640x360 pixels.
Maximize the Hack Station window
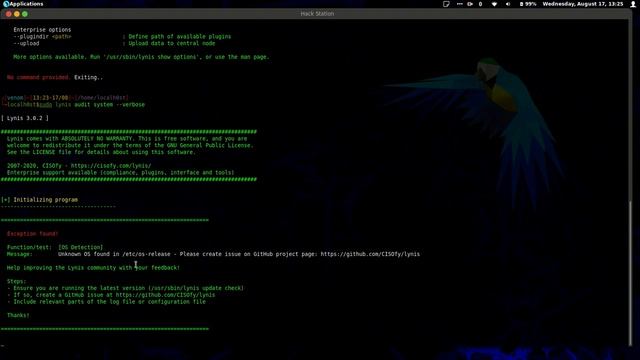pyautogui.click(x=25, y=14)
